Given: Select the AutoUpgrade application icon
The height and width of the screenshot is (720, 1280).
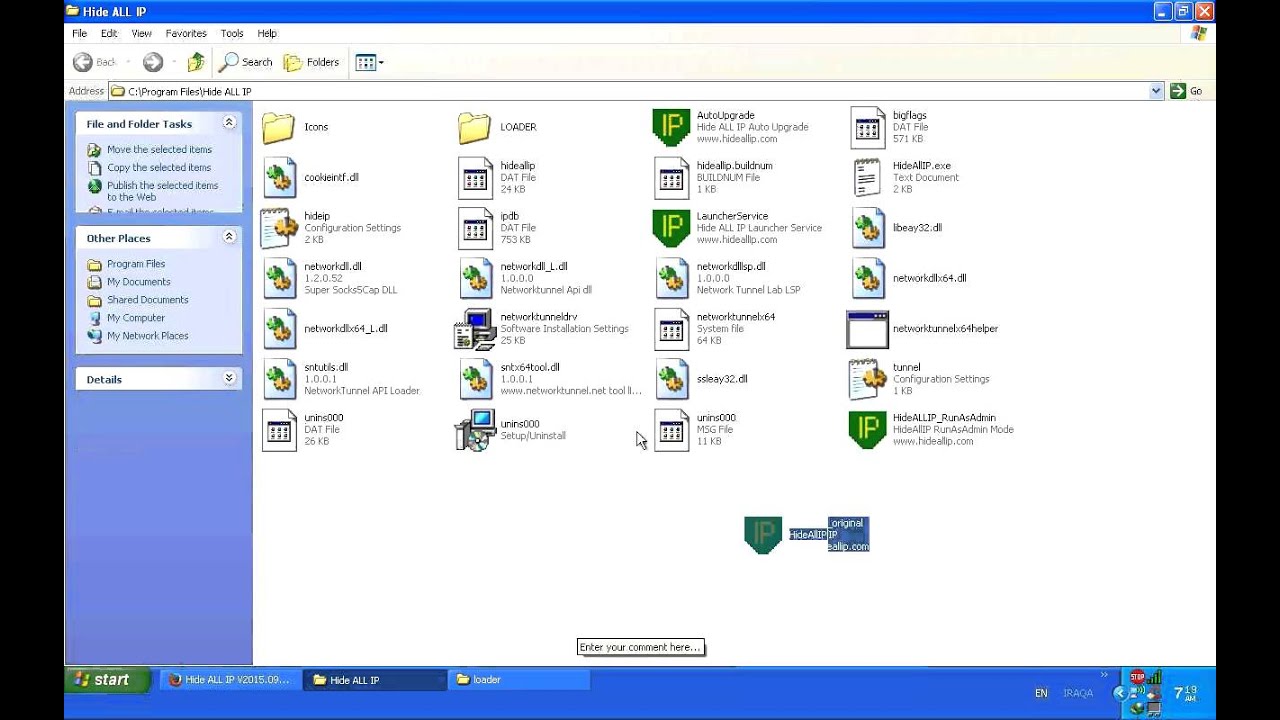Looking at the screenshot, I should (671, 127).
